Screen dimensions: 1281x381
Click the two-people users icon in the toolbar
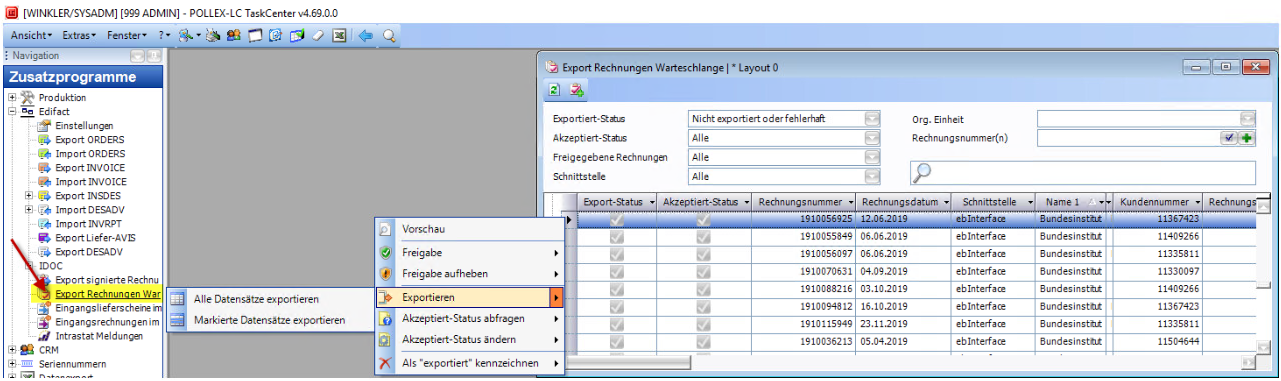click(x=234, y=35)
